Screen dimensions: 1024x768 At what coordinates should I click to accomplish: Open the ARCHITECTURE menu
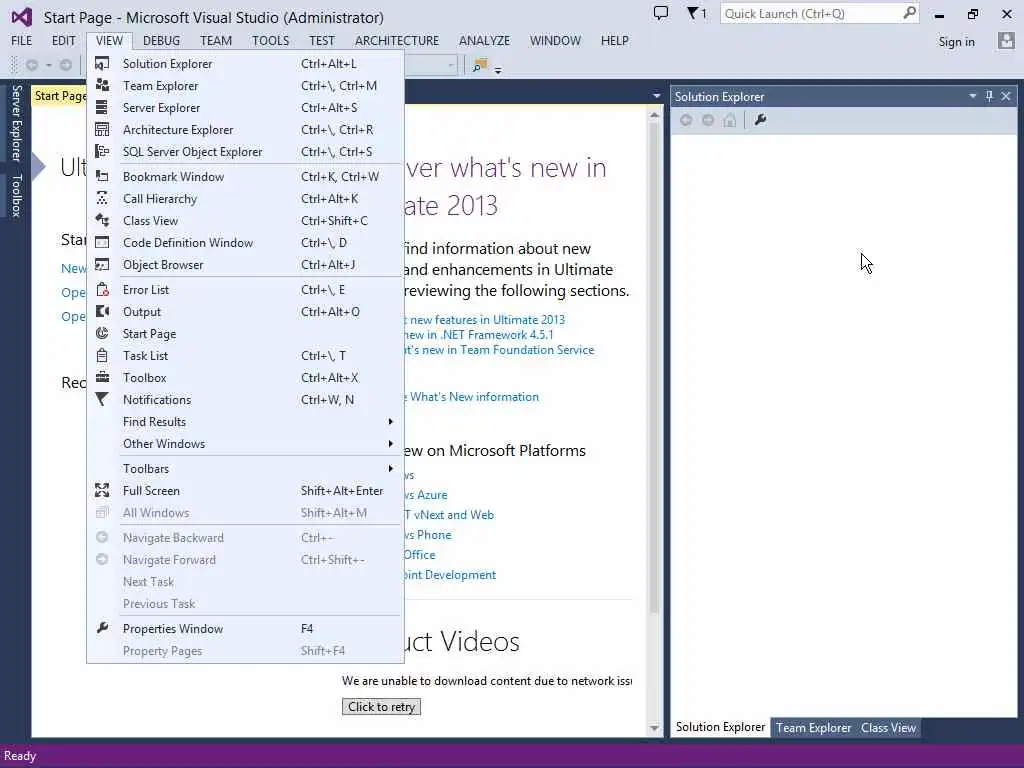click(397, 40)
